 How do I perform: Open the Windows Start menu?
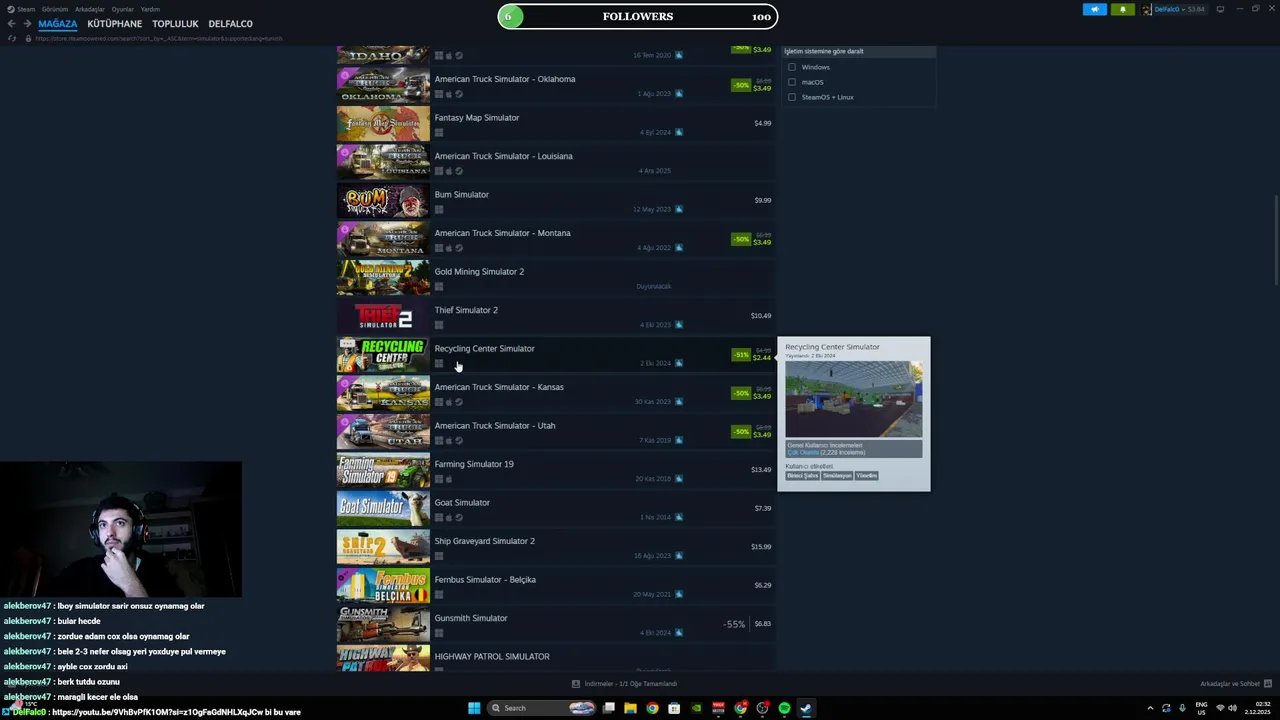(474, 708)
